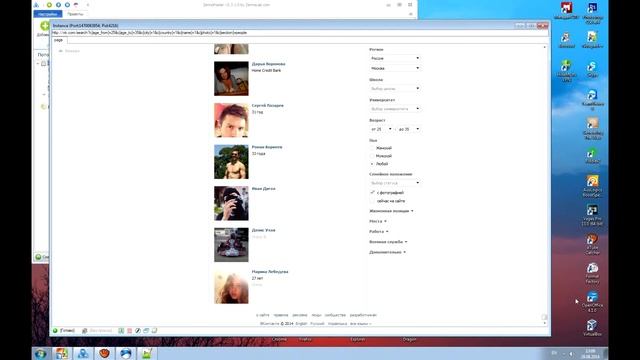Expand the Работа filter section
This screenshot has width=640, height=360.
pyautogui.click(x=378, y=231)
